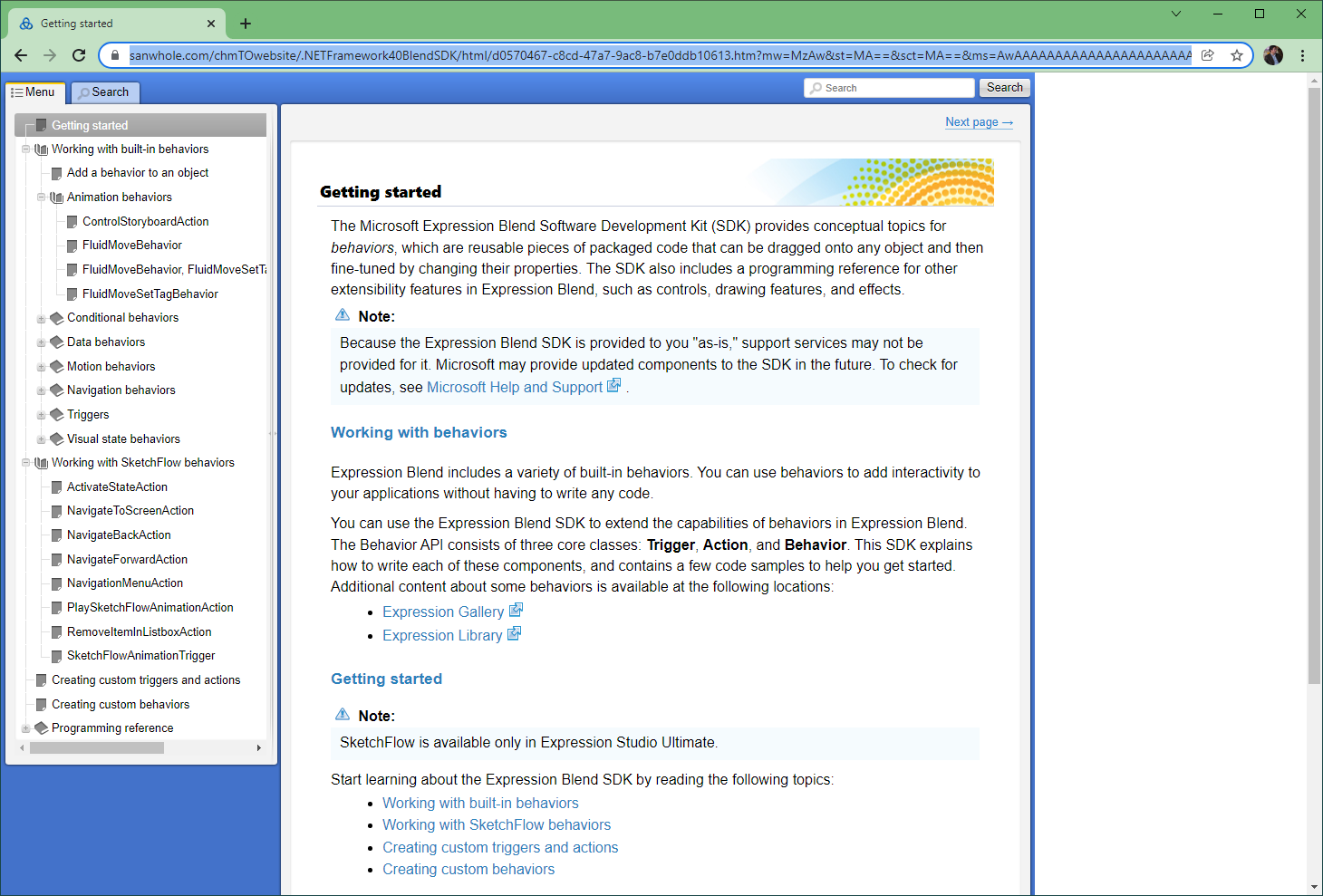
Task: Expand Conditional behaviors node
Action: click(42, 319)
